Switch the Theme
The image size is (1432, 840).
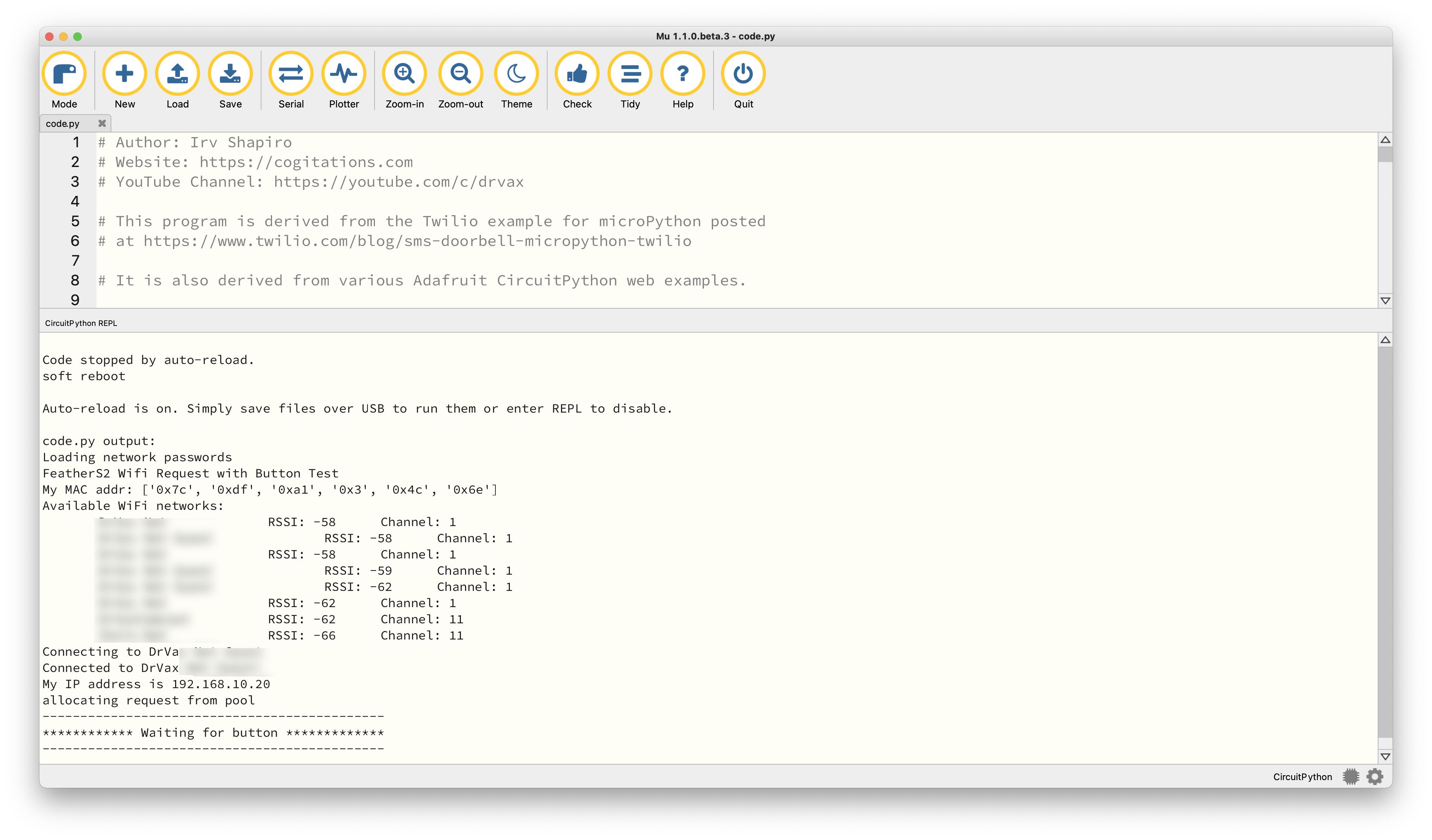pos(517,80)
